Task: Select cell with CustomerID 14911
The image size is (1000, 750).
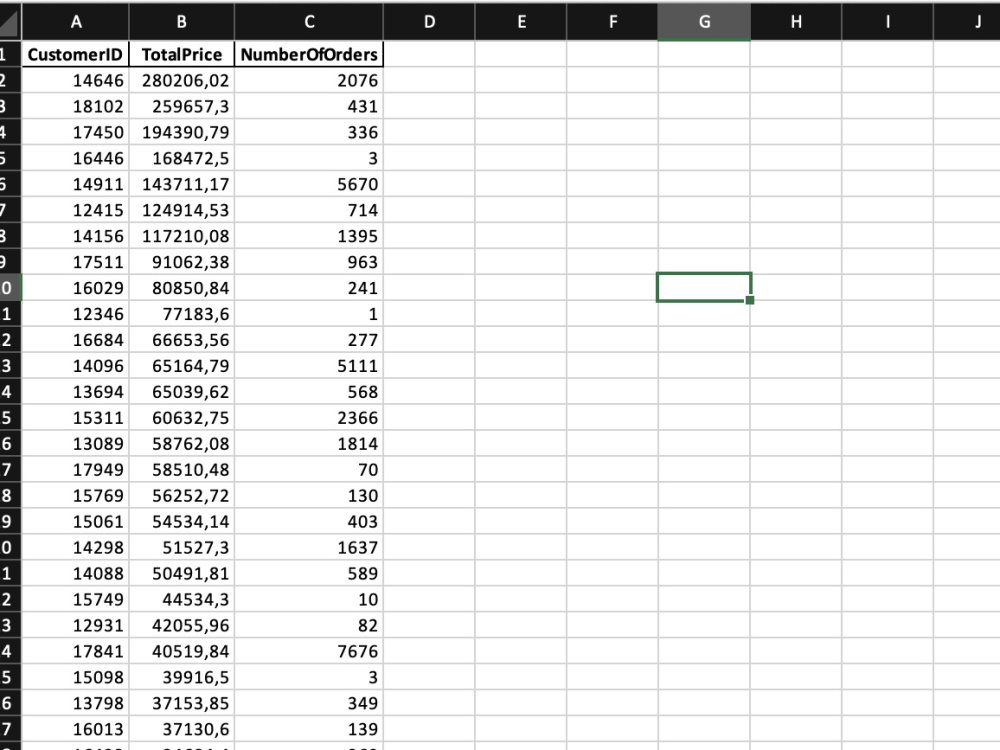Action: click(75, 184)
